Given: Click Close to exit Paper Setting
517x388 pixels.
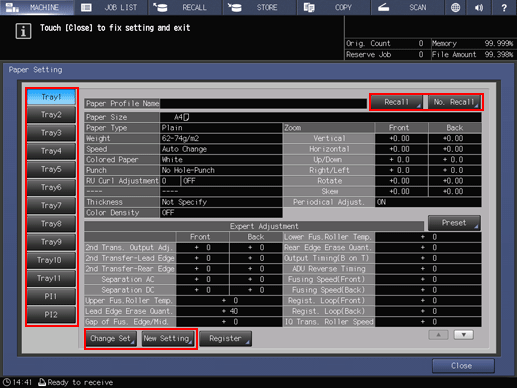Looking at the screenshot, I should [463, 366].
